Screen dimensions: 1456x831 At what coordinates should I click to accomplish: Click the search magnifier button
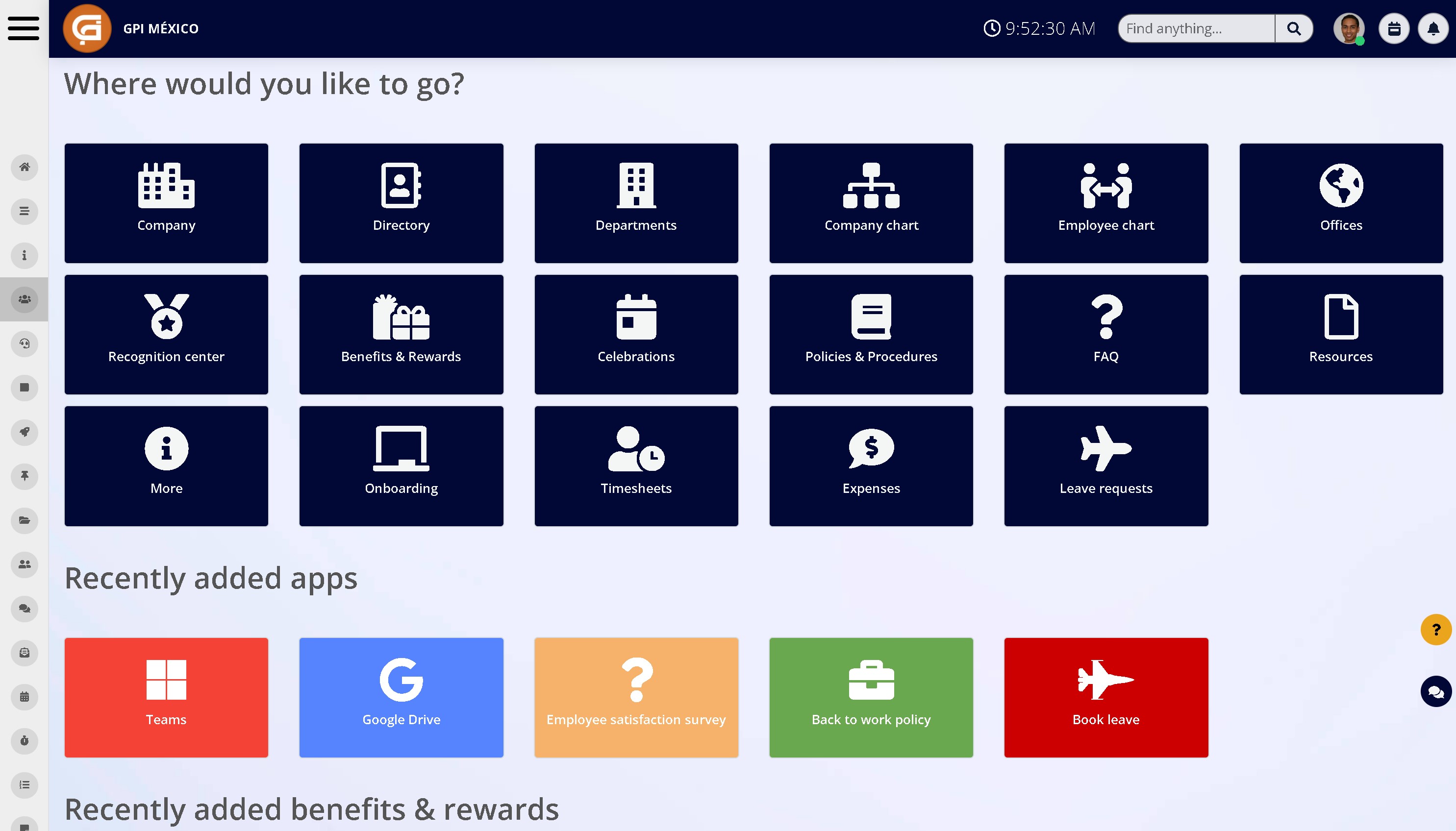click(x=1294, y=28)
